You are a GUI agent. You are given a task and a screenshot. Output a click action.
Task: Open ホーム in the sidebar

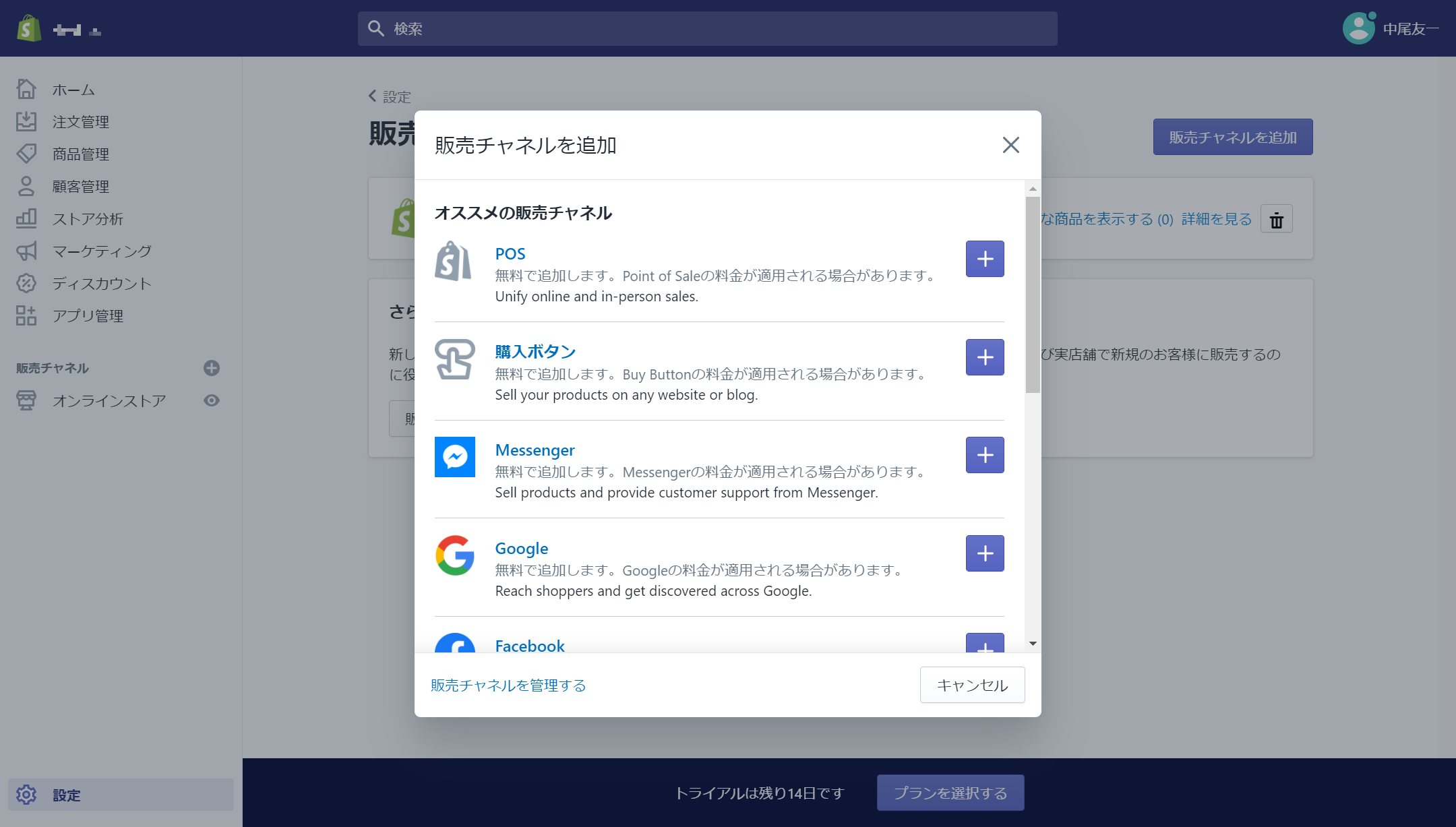click(73, 90)
